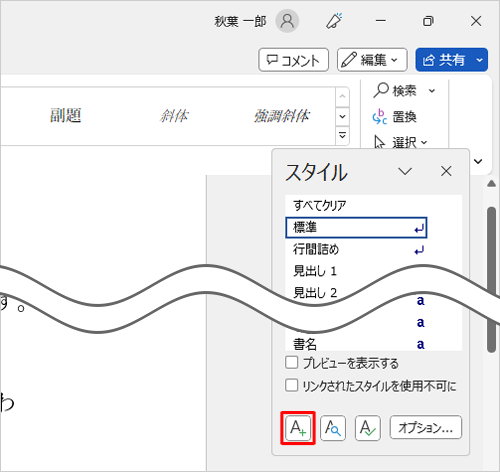The image size is (500, 472).
Task: Click the コメント button
Action: coord(293,60)
